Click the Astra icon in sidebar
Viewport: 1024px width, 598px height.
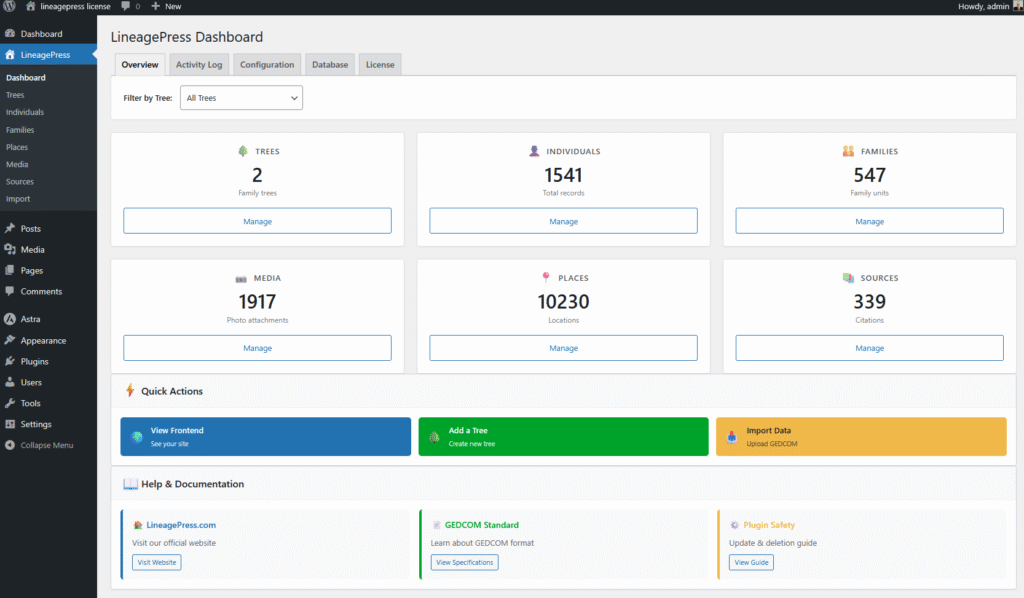(x=10, y=320)
